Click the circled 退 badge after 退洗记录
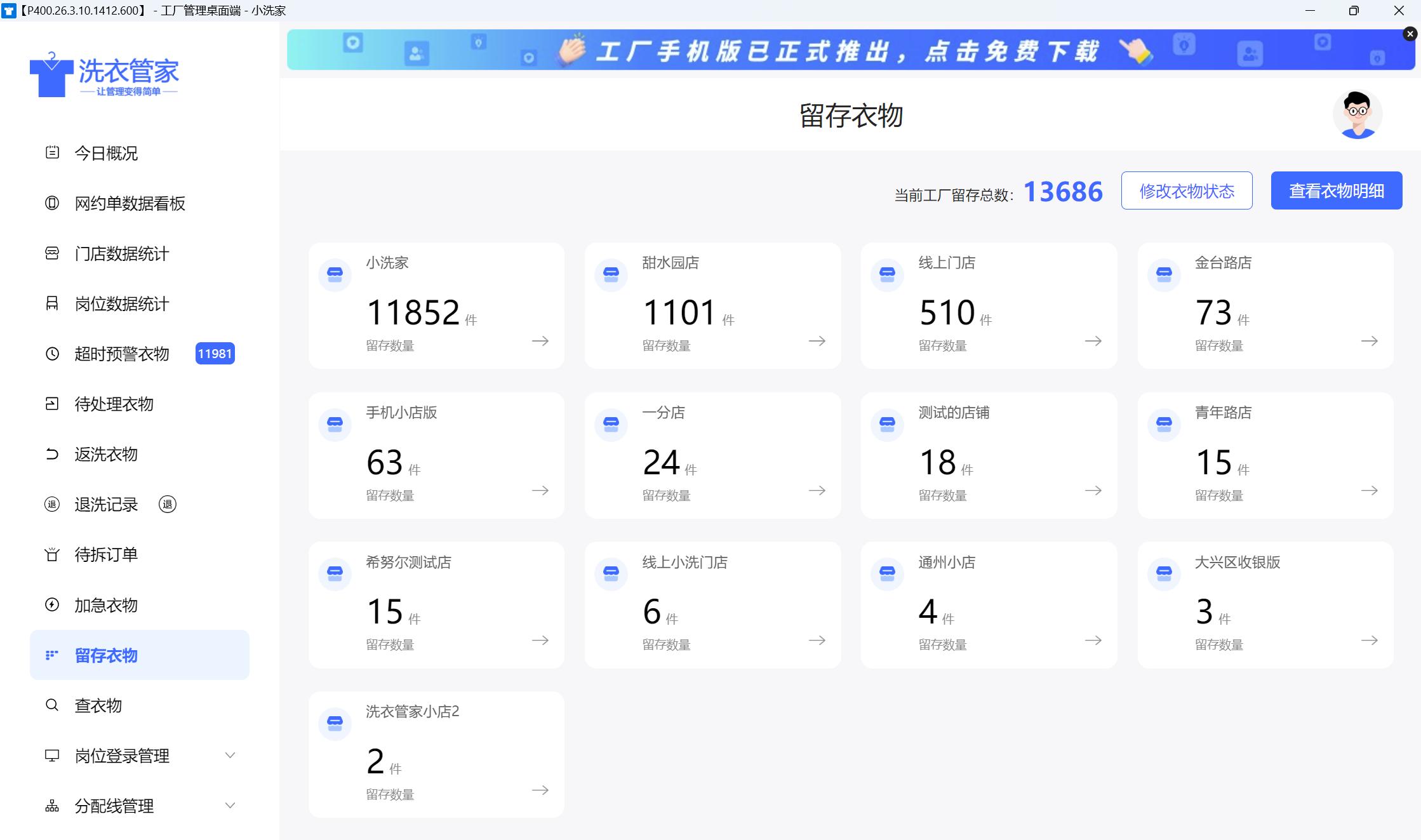The image size is (1421, 840). 167,504
